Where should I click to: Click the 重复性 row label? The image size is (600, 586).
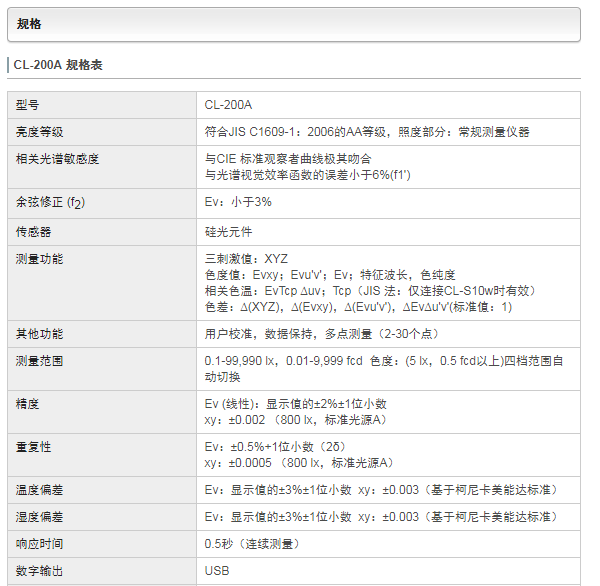point(33,447)
